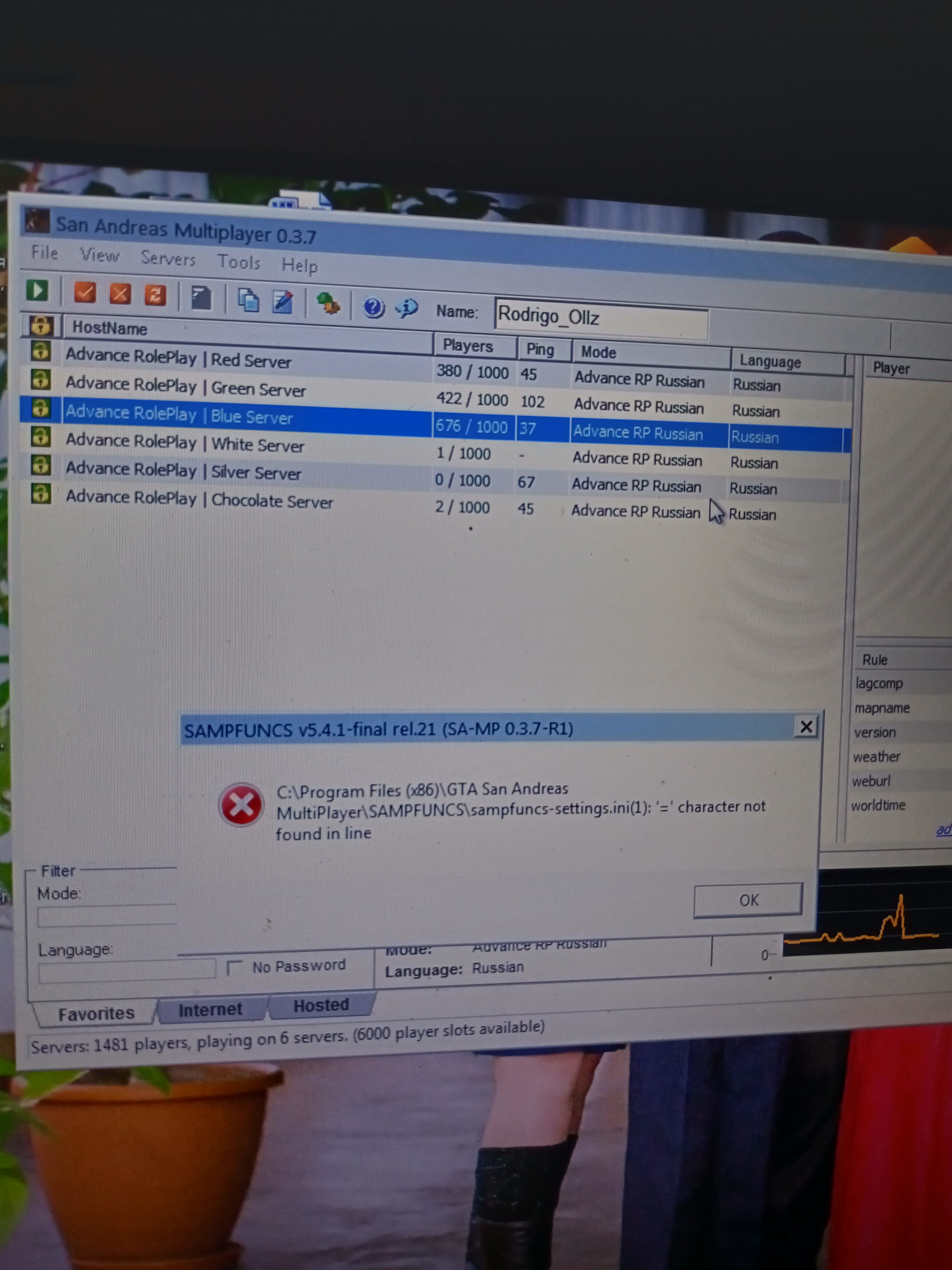Screen dimensions: 952x1270
Task: Open the File menu
Action: [x=45, y=253]
